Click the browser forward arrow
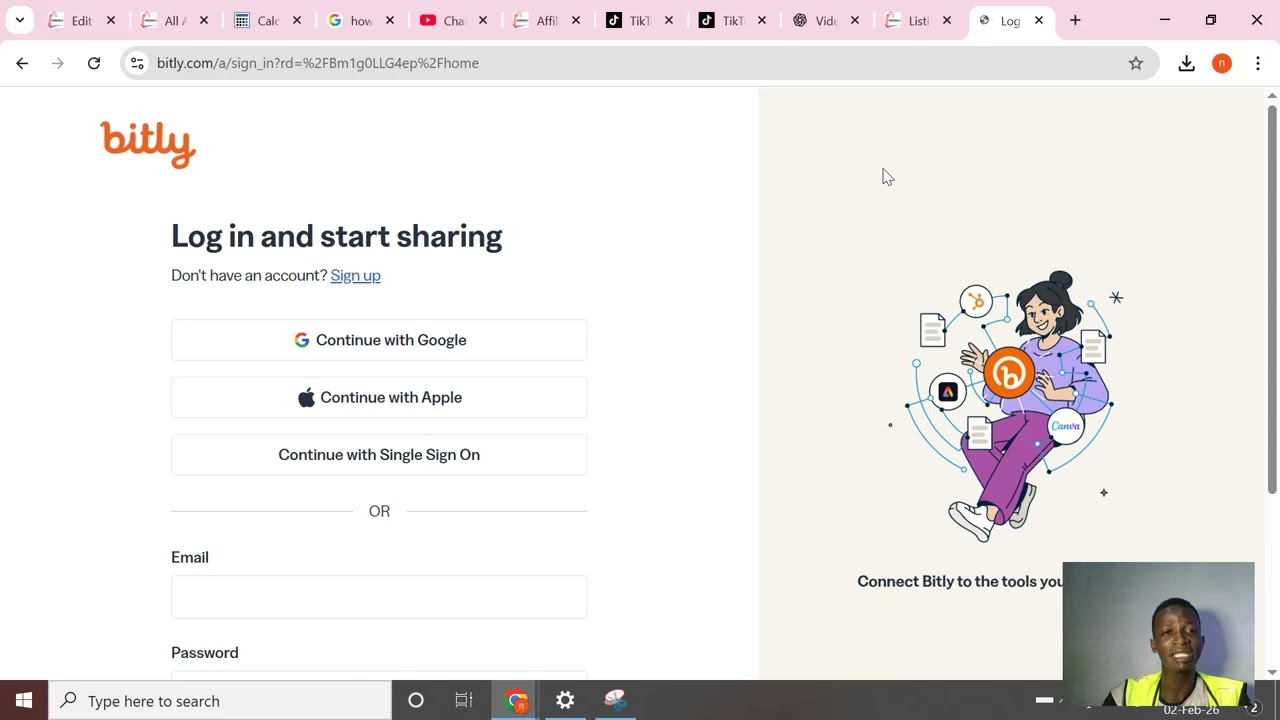This screenshot has height=720, width=1280. point(58,63)
